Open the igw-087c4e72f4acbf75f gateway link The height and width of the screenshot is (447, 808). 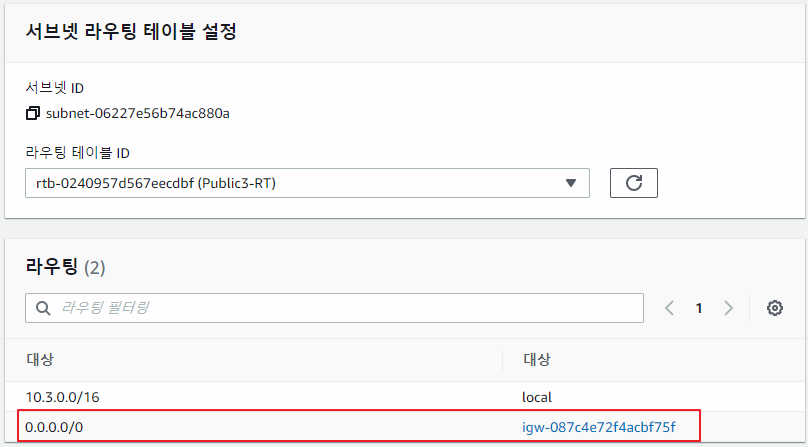tap(599, 427)
